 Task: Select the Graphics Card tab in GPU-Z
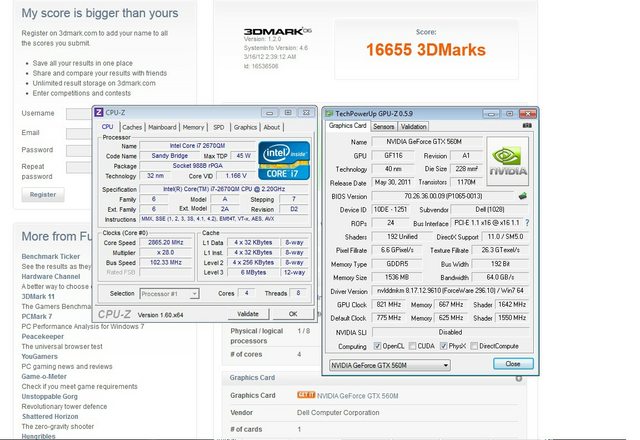click(347, 126)
